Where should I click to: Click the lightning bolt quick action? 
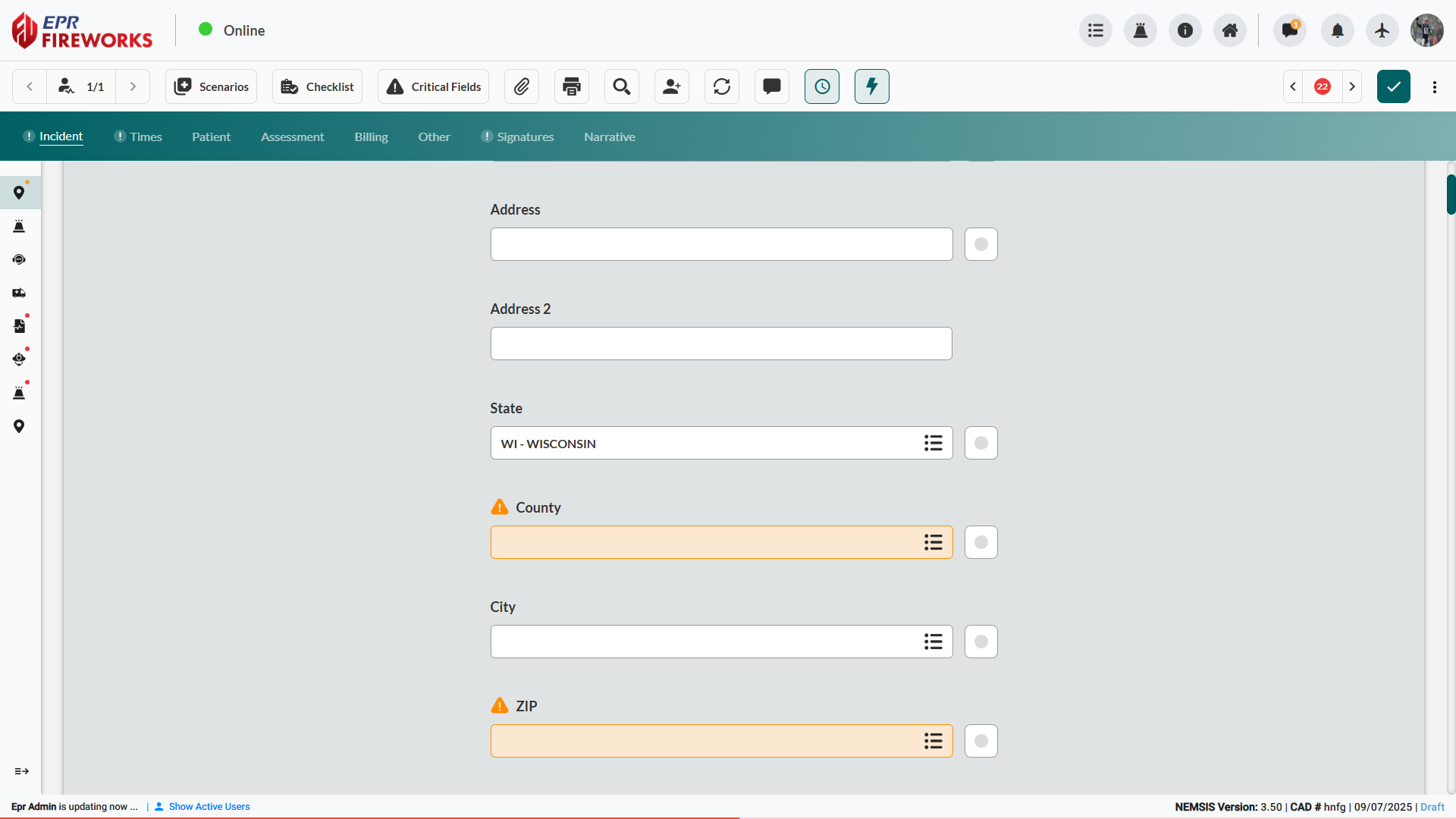[872, 86]
